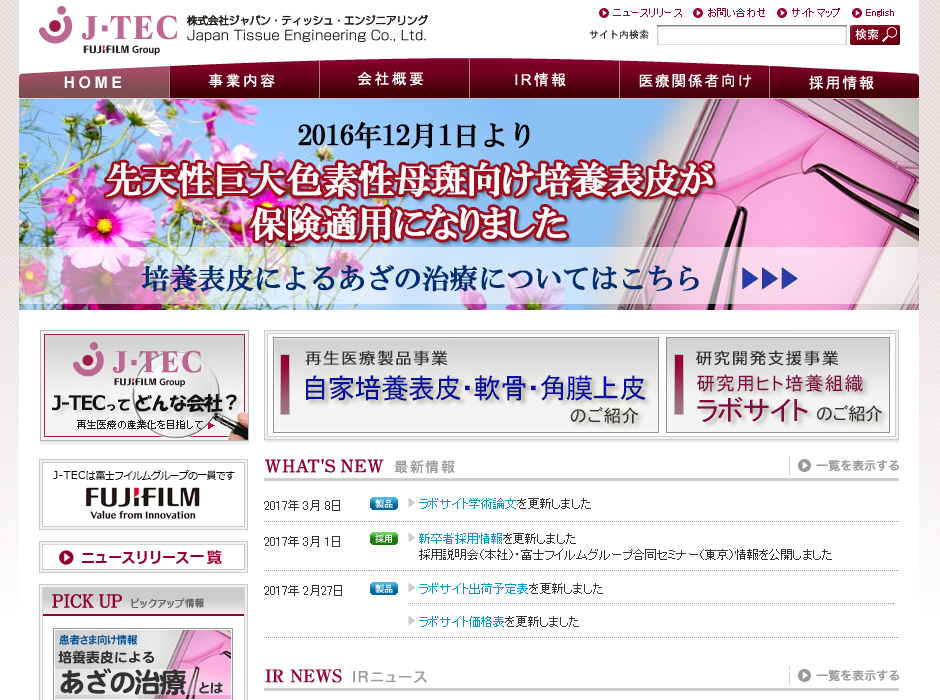
Task: Focus the サイト内検索 search field
Action: [752, 35]
